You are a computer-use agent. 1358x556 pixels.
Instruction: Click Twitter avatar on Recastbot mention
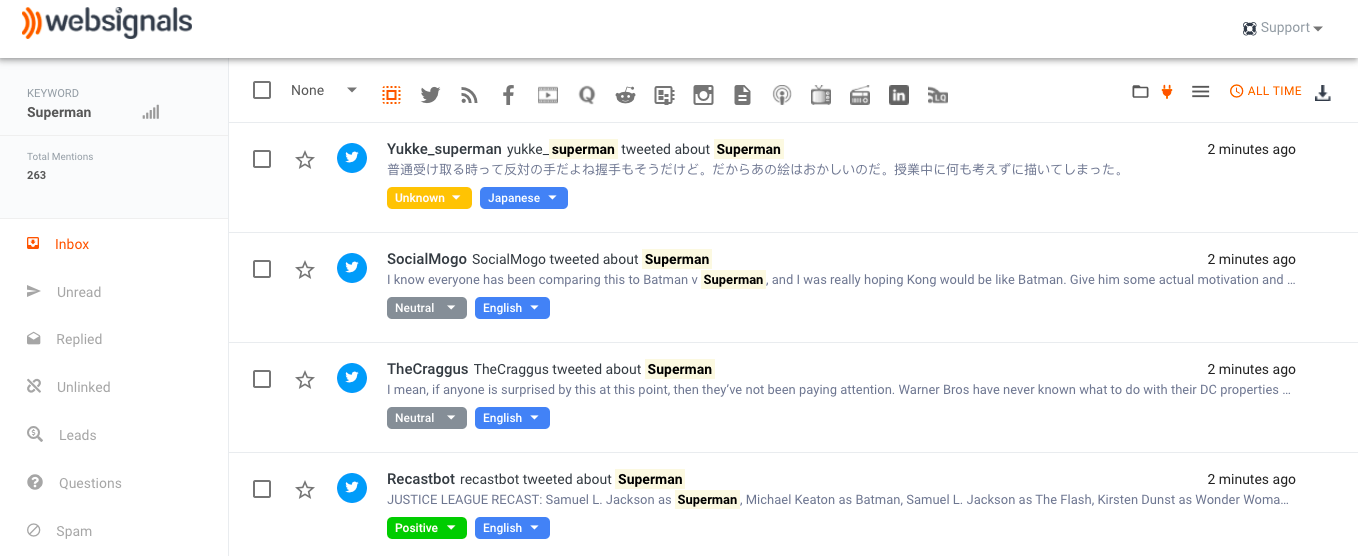[352, 488]
